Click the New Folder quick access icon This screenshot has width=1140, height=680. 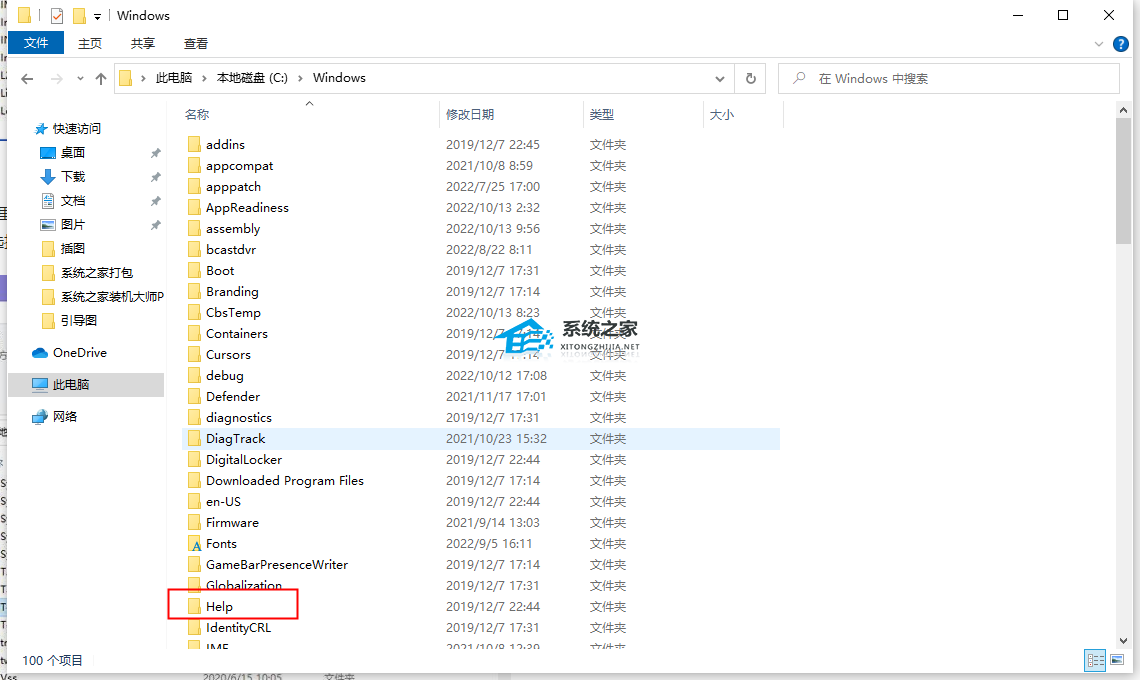tap(79, 15)
